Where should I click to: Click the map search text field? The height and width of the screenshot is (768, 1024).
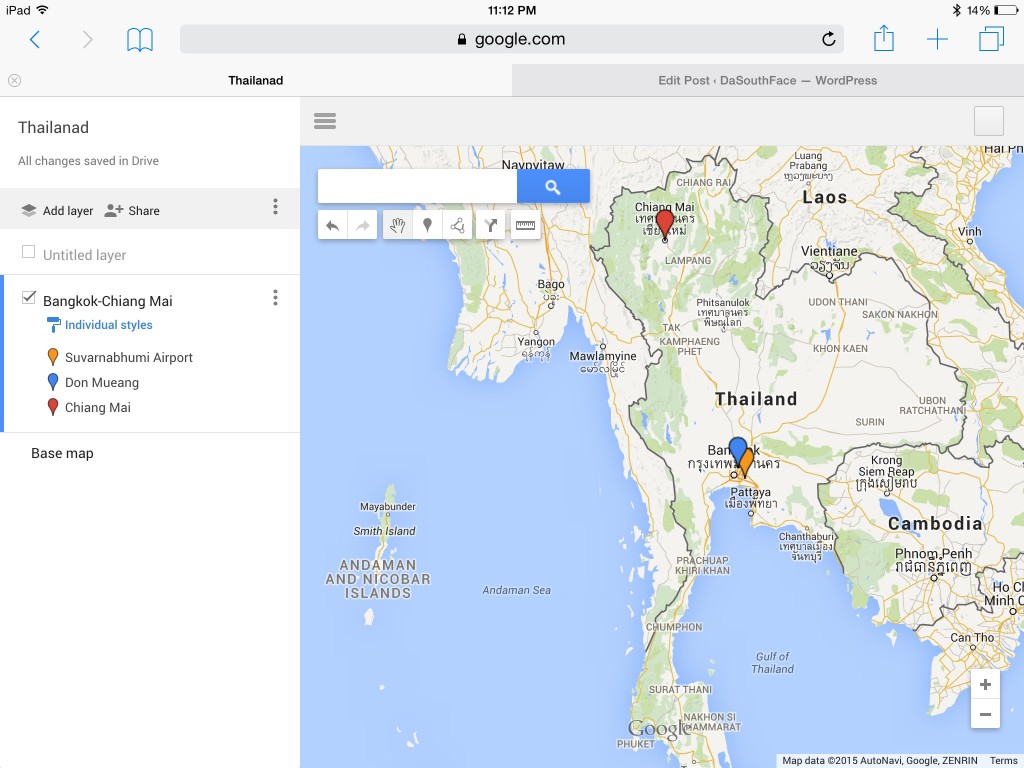(417, 187)
